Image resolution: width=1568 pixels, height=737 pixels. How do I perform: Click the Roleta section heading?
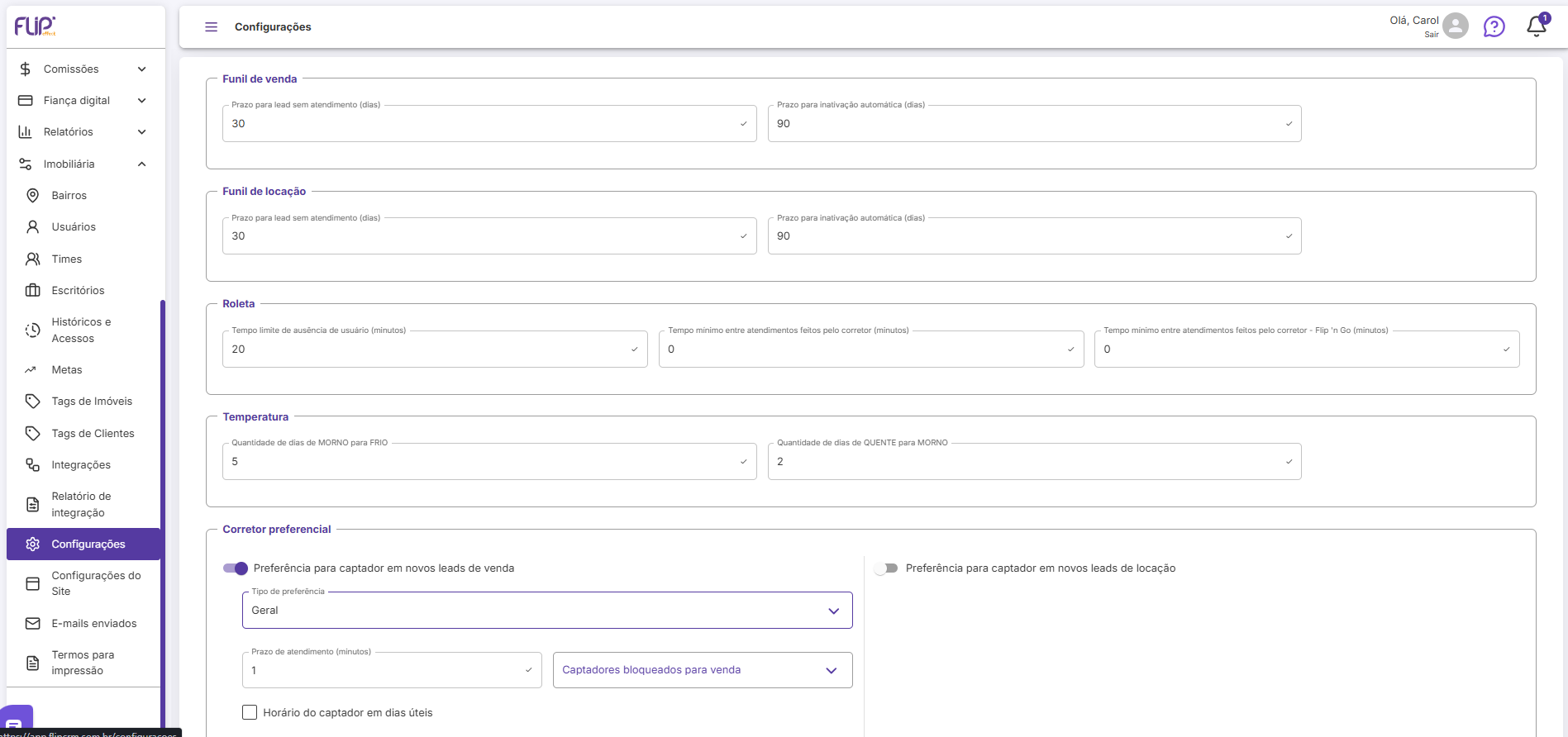point(239,304)
